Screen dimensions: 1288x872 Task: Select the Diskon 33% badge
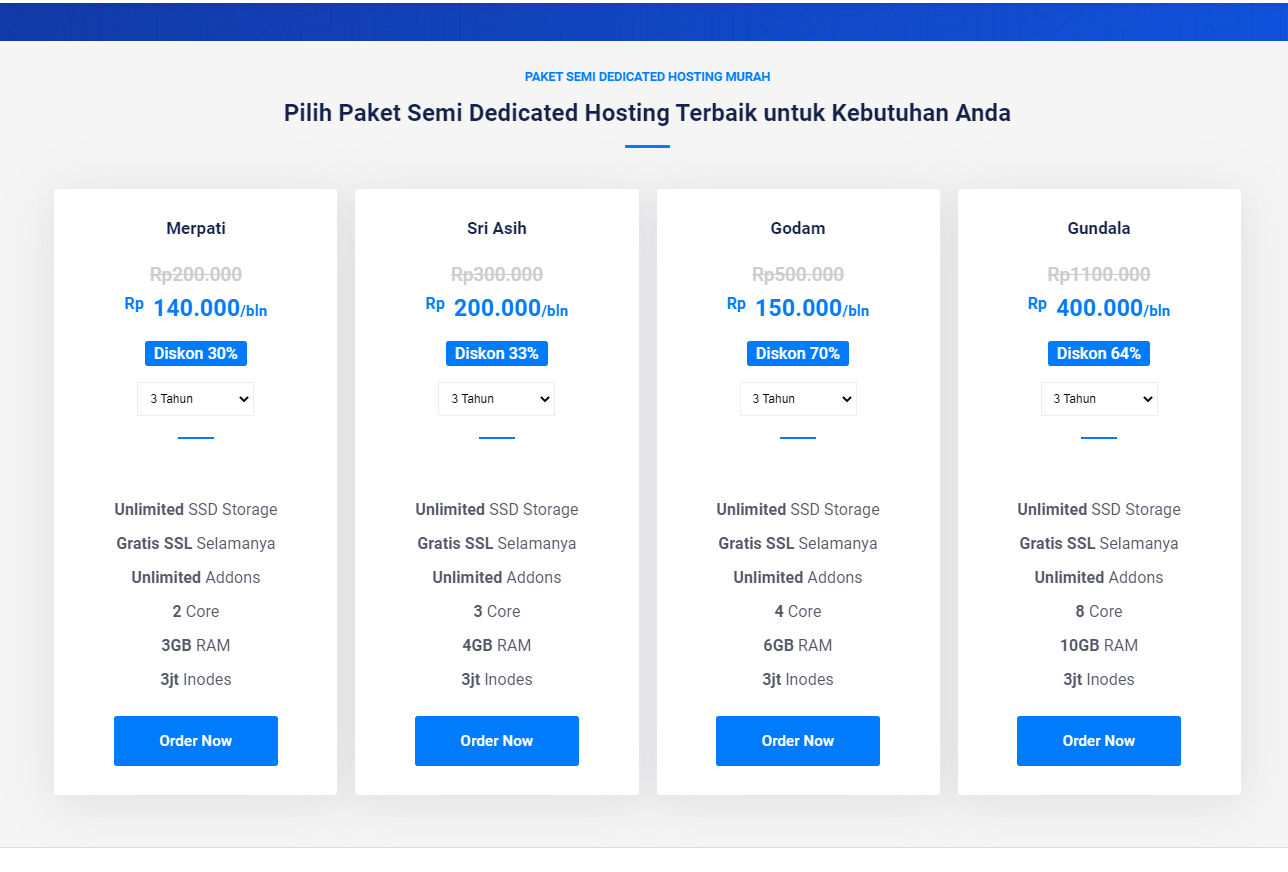497,353
